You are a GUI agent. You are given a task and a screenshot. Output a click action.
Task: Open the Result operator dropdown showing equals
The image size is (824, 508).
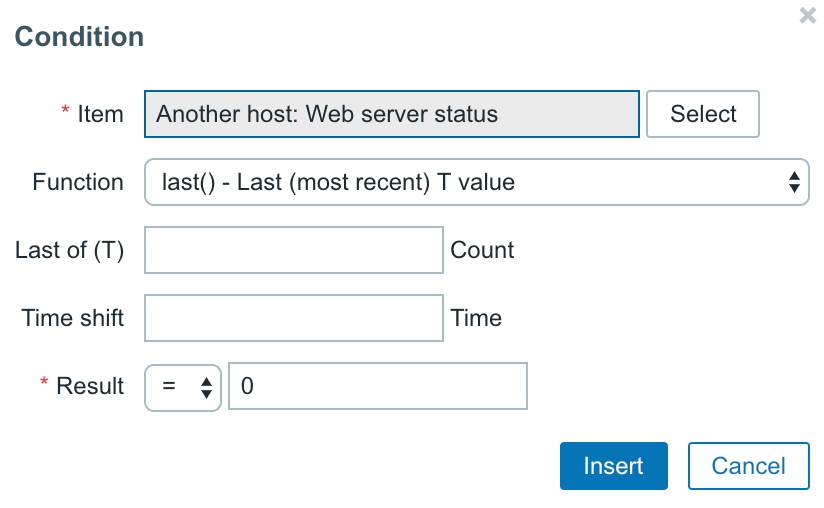point(182,388)
